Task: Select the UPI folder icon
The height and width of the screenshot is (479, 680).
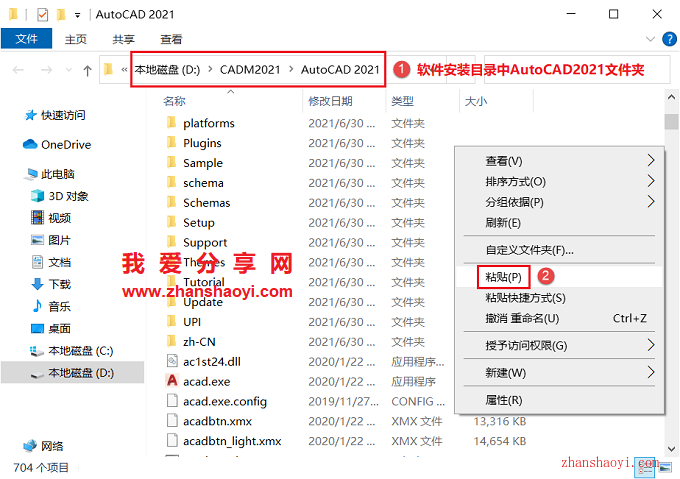Action: coord(172,322)
